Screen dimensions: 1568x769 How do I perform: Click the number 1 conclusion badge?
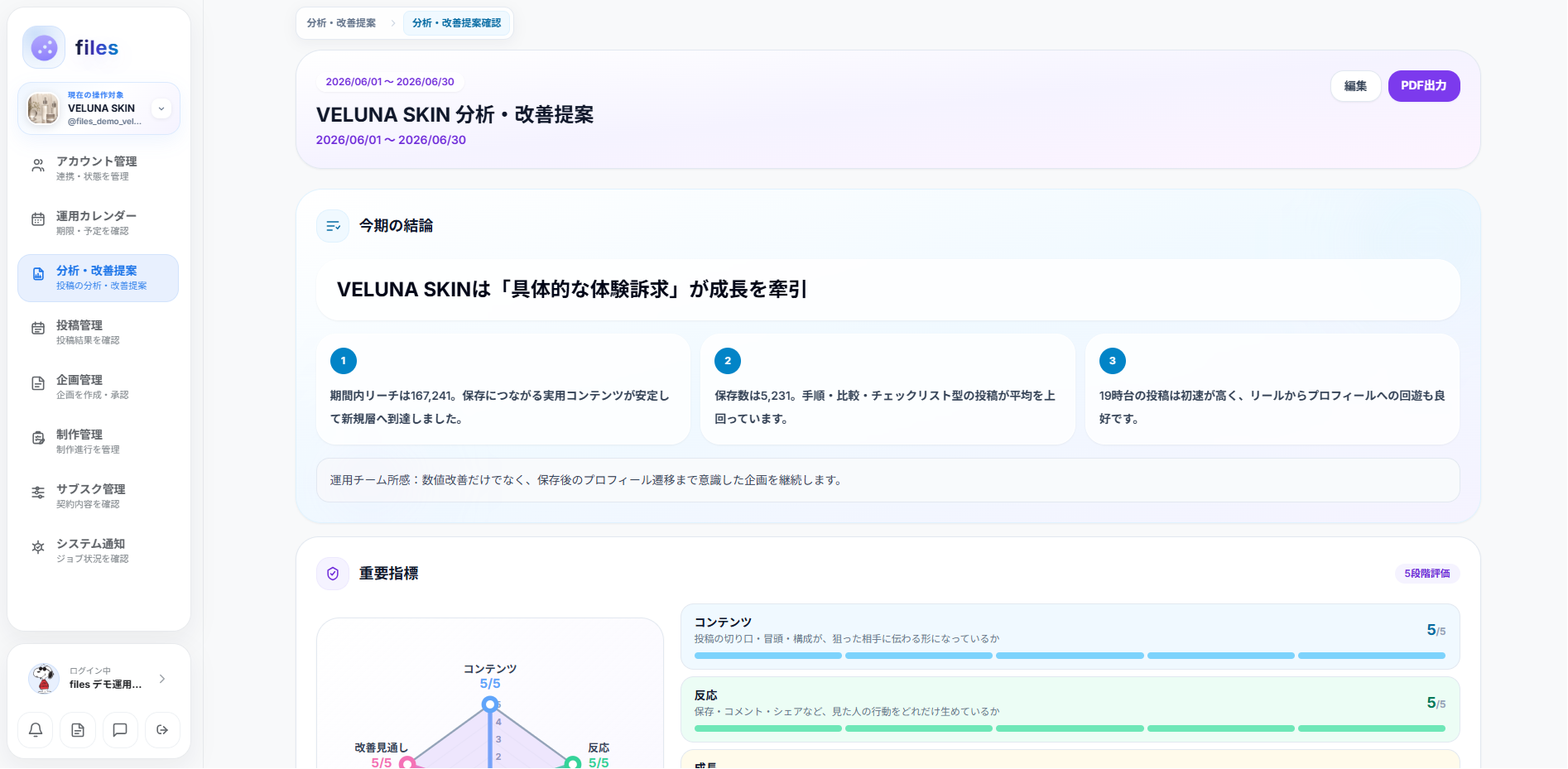click(344, 361)
